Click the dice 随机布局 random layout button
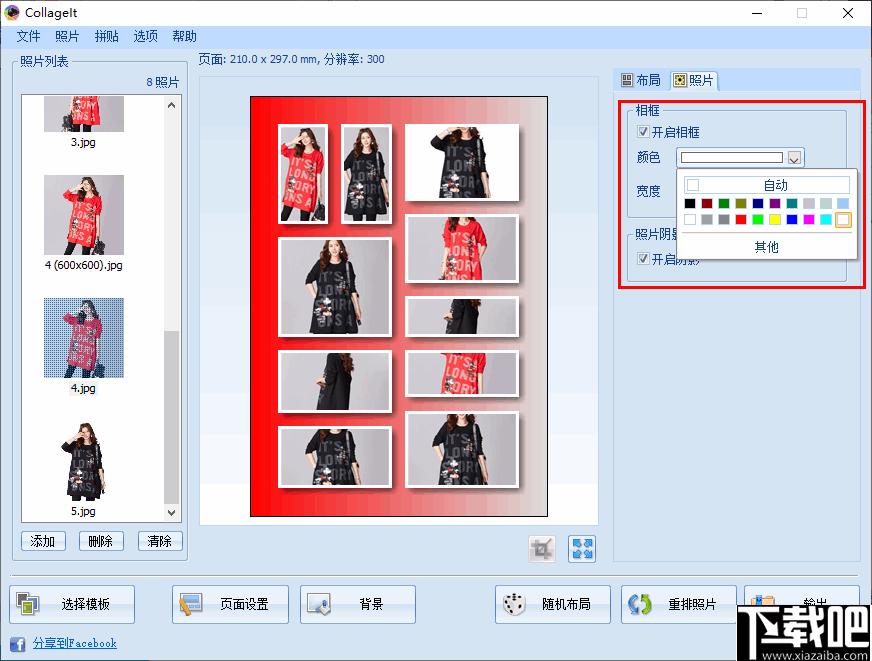The image size is (872, 661). [553, 604]
